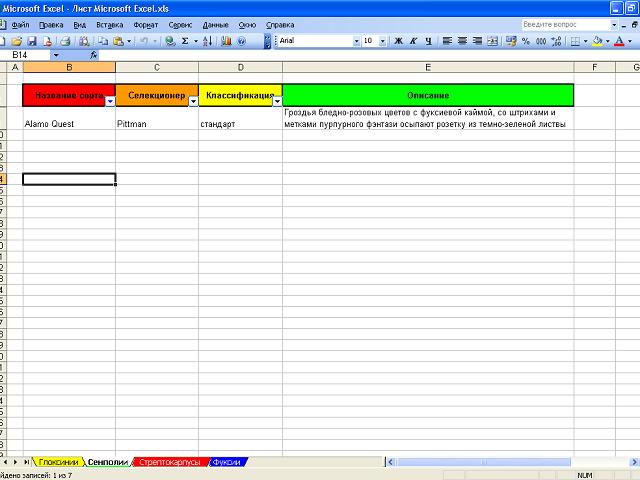Screen dimensions: 640x480
Task: Expand the Arial font name dropdown
Action: pyautogui.click(x=356, y=41)
